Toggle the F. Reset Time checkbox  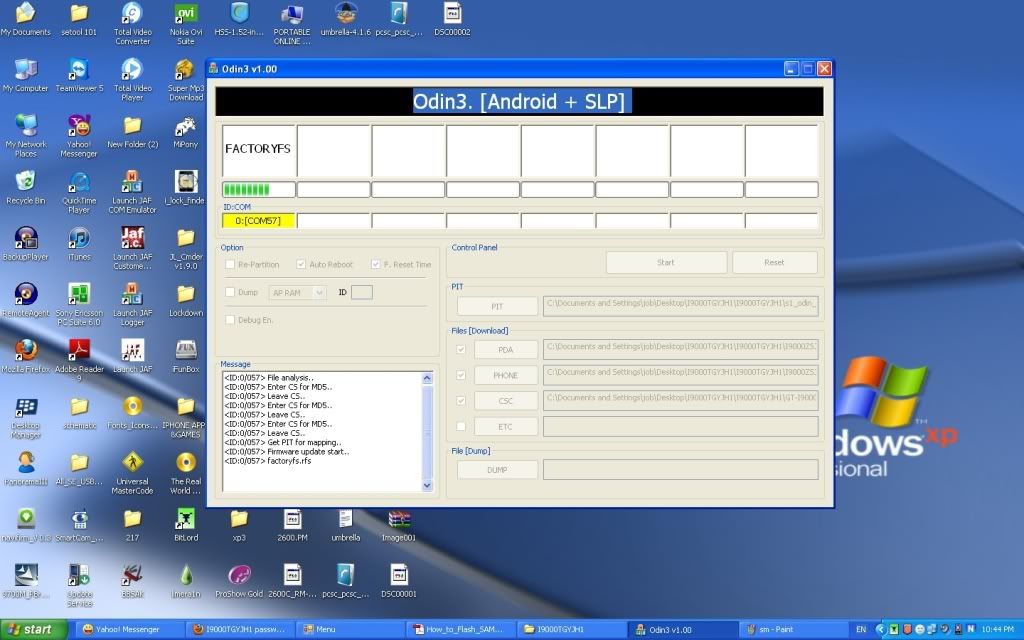pos(376,264)
